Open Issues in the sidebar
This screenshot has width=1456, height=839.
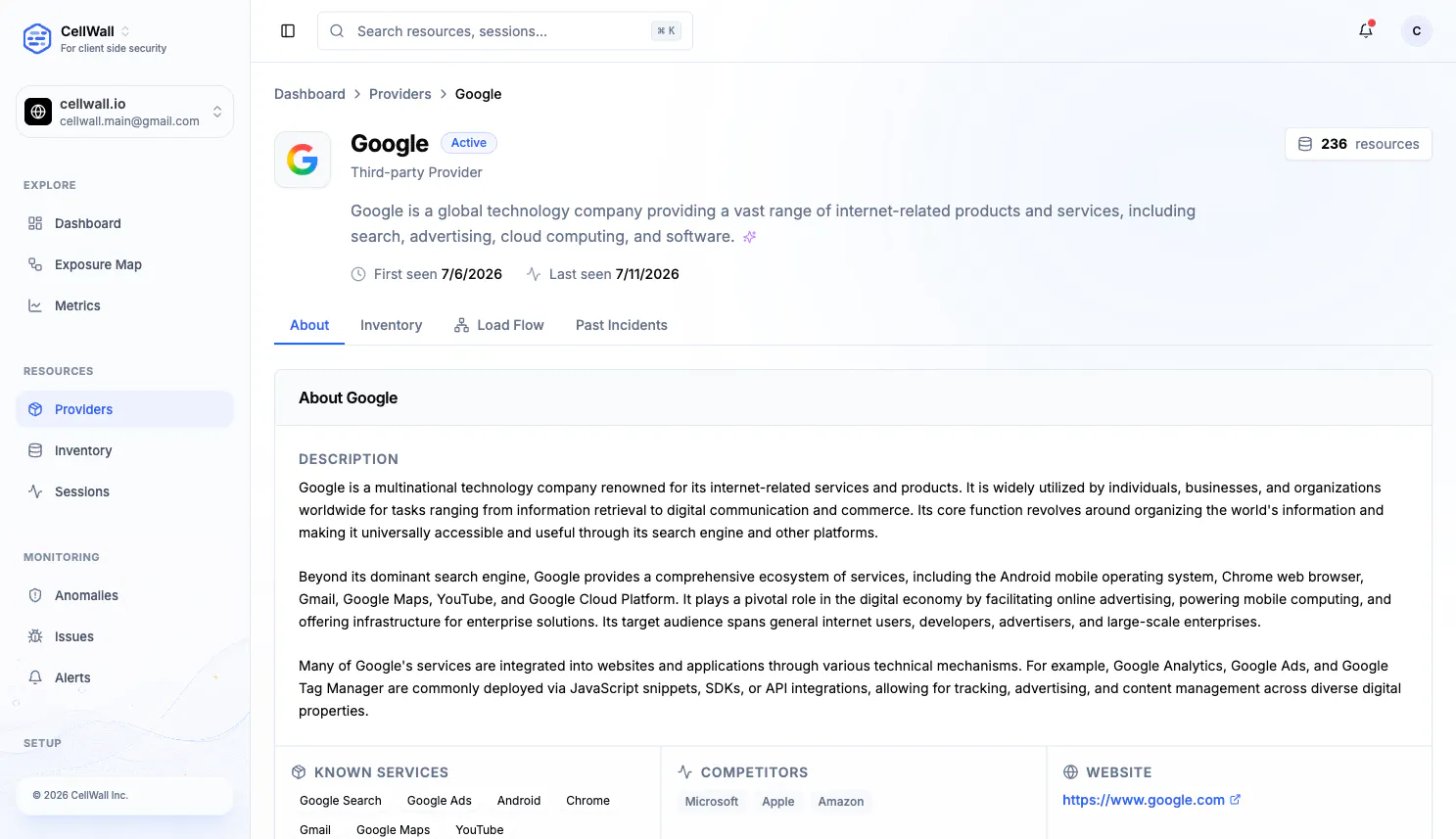tap(124, 636)
